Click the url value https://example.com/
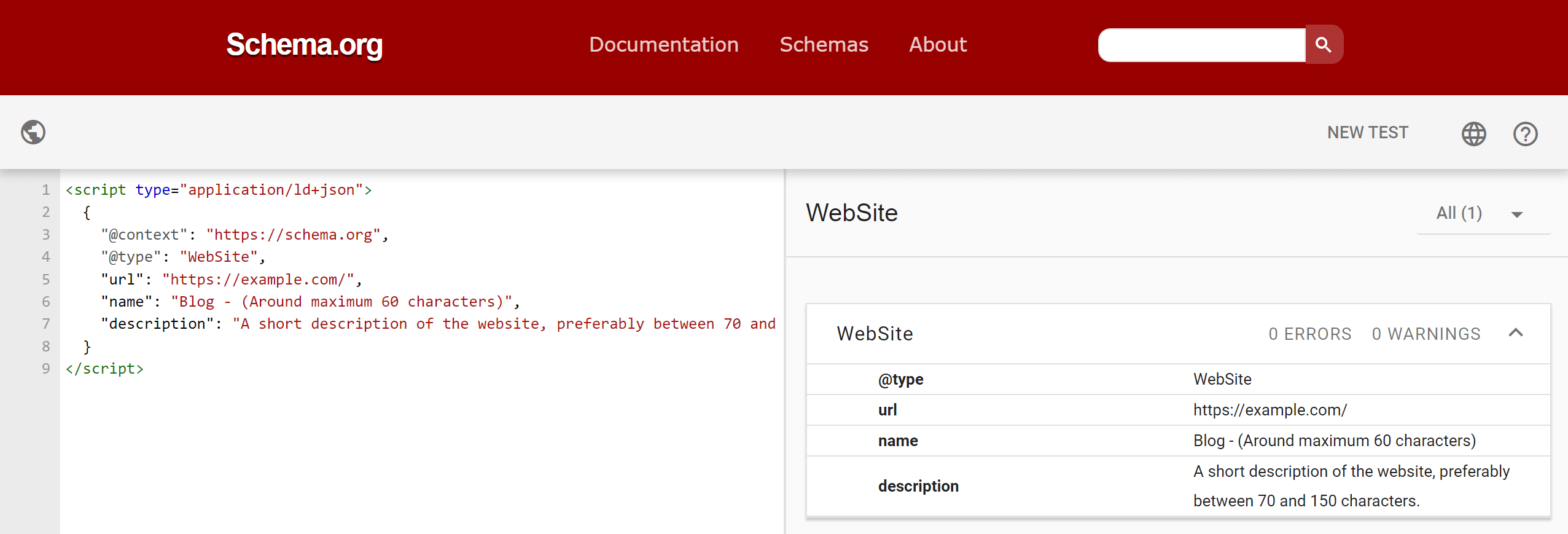Image resolution: width=1568 pixels, height=534 pixels. pyautogui.click(x=1270, y=410)
